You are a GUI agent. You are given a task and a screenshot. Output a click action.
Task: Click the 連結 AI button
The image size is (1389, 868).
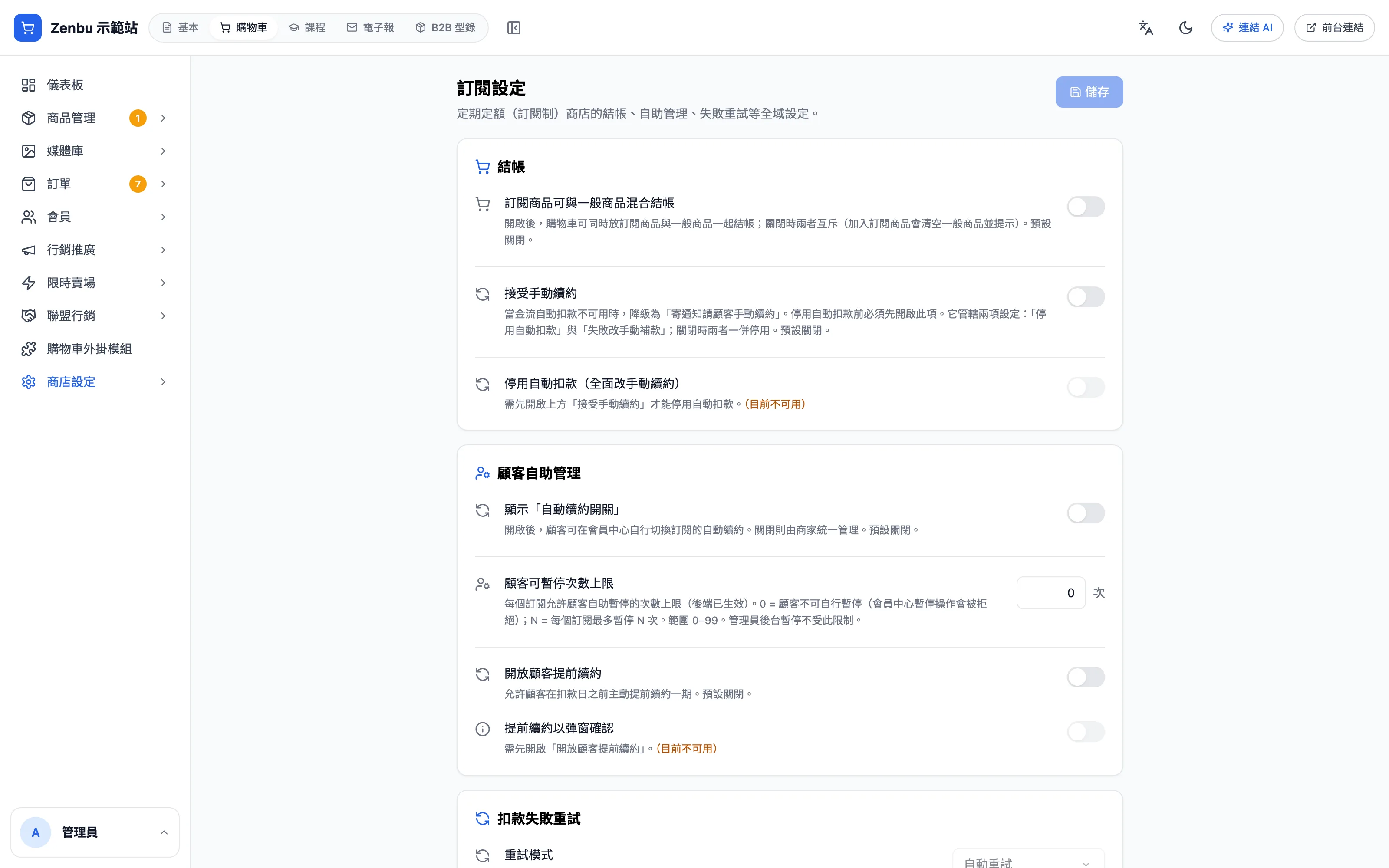coord(1247,27)
